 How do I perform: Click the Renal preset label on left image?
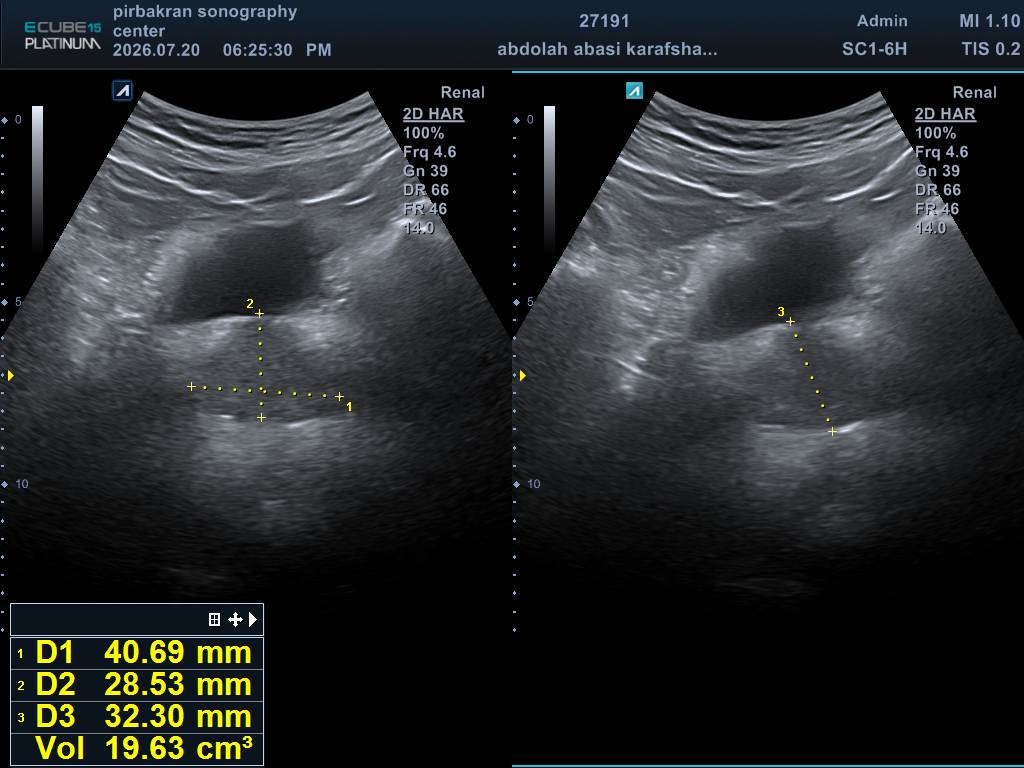462,92
